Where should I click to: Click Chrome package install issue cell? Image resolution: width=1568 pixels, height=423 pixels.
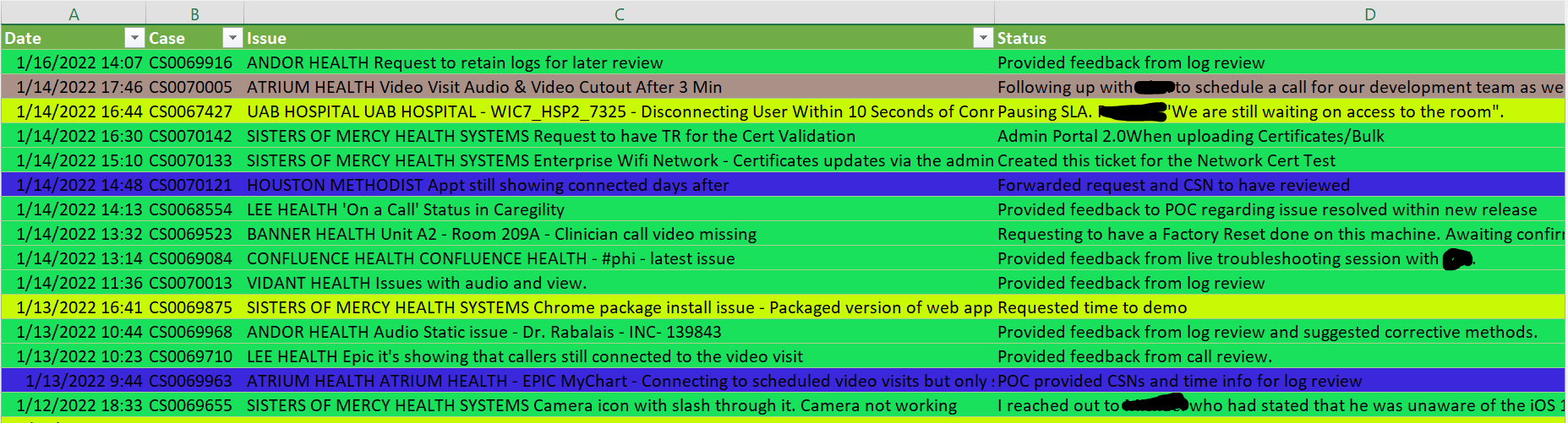click(x=619, y=307)
